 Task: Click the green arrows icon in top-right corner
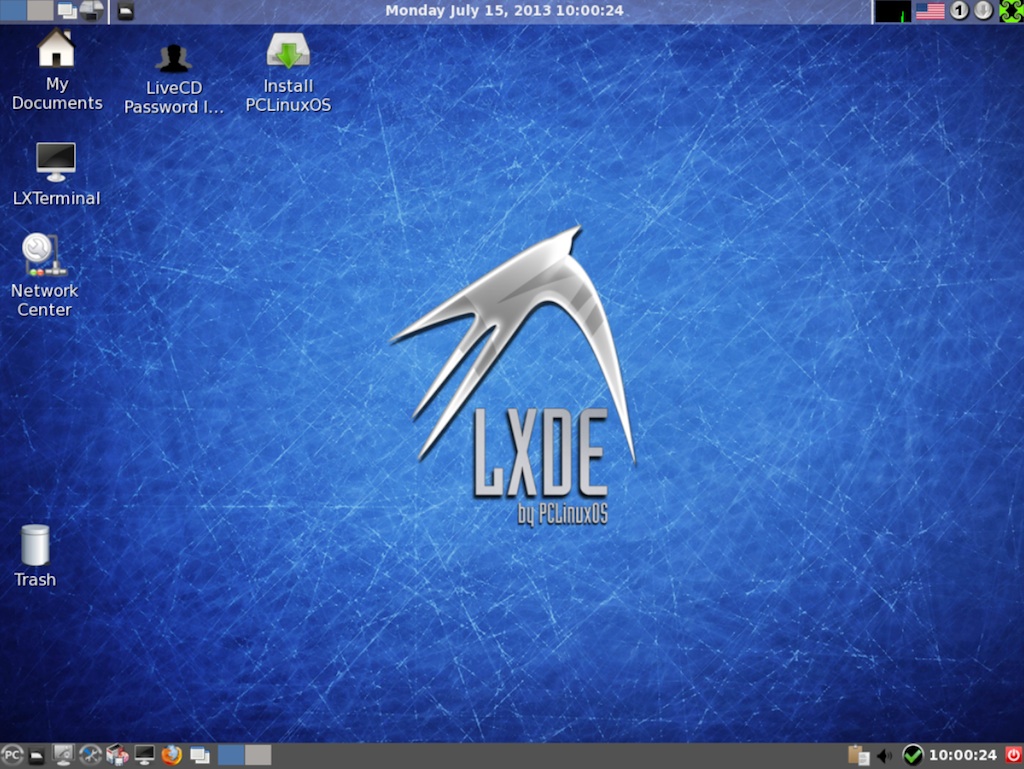1011,11
